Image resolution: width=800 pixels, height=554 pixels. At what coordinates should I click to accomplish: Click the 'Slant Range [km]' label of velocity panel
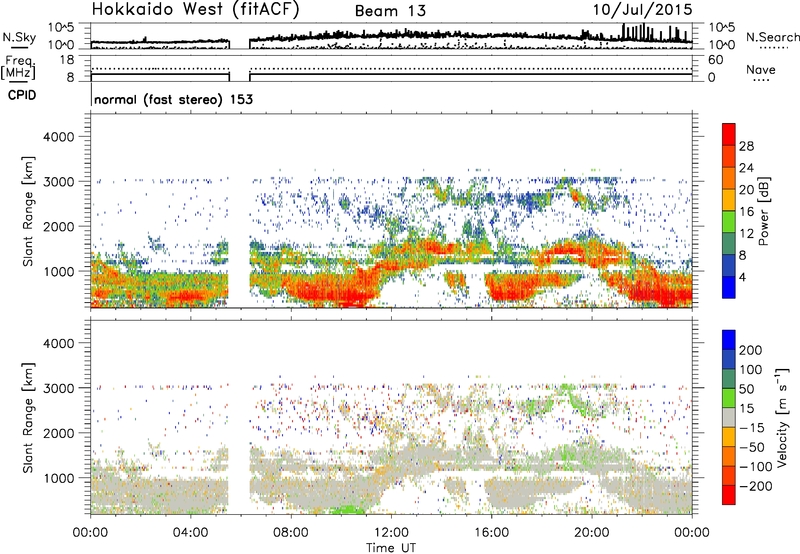28,417
